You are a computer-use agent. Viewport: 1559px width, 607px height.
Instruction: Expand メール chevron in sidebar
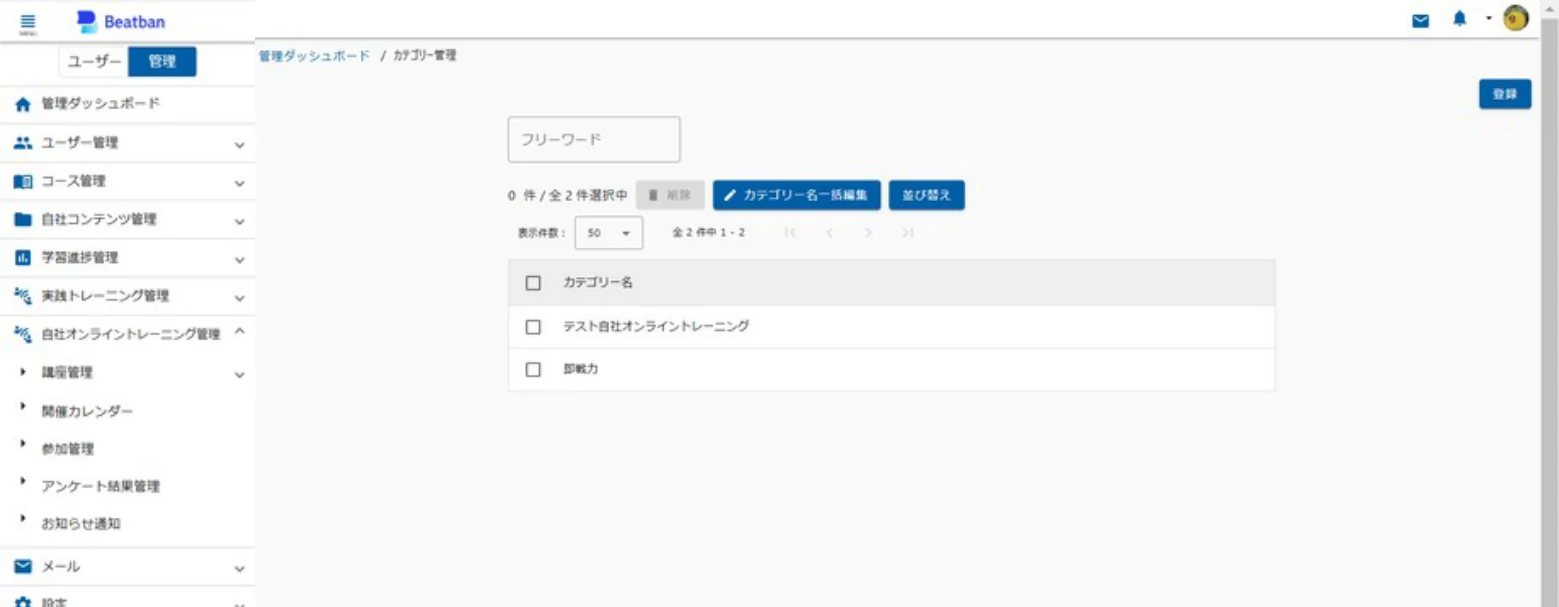(239, 569)
